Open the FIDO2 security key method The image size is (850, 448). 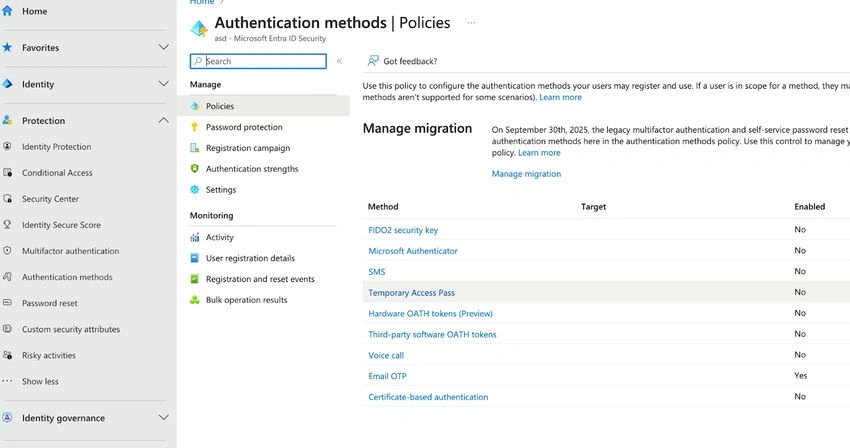coord(403,230)
